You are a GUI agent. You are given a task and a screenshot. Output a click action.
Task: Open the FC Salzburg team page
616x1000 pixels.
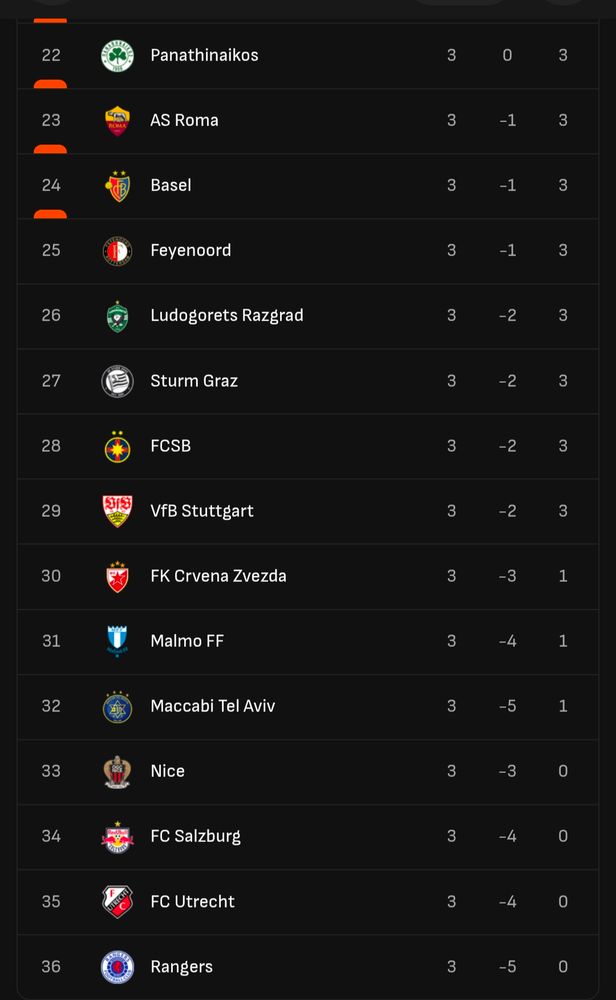point(196,836)
